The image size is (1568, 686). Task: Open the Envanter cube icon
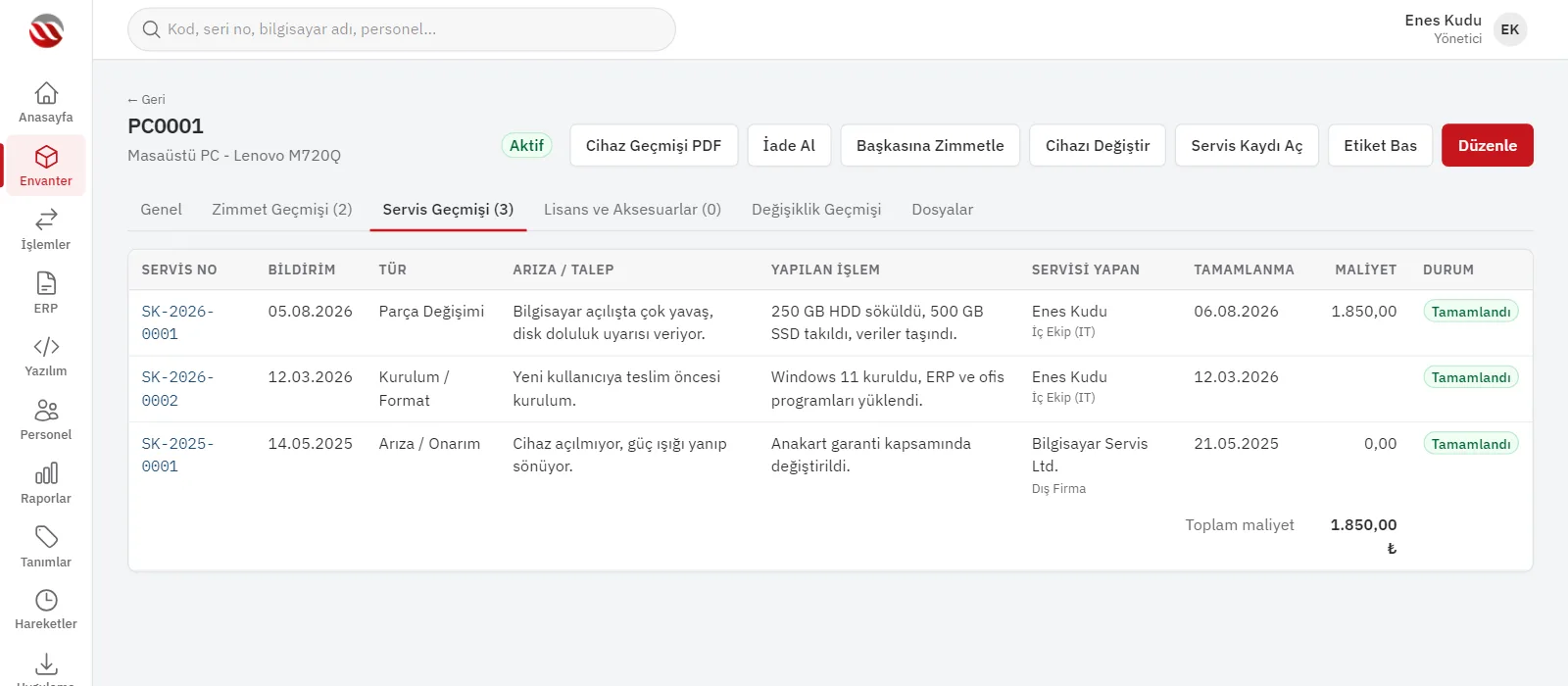point(46,157)
